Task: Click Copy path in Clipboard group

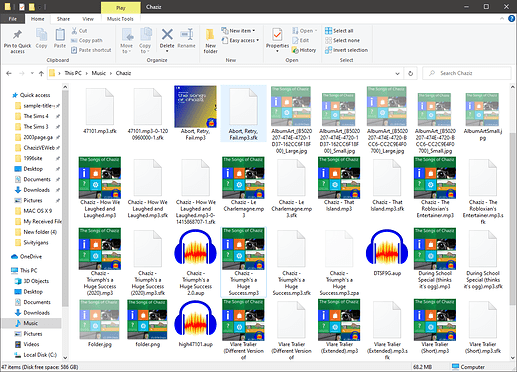Action: 87,40
